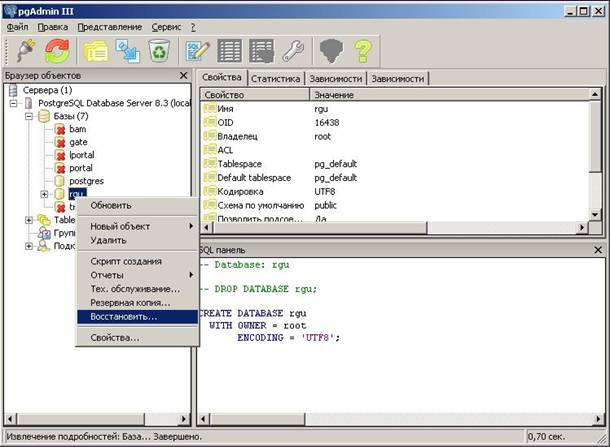Viewport: 610px width, 447px height.
Task: Switch to the Статистика tab
Action: pyautogui.click(x=275, y=79)
